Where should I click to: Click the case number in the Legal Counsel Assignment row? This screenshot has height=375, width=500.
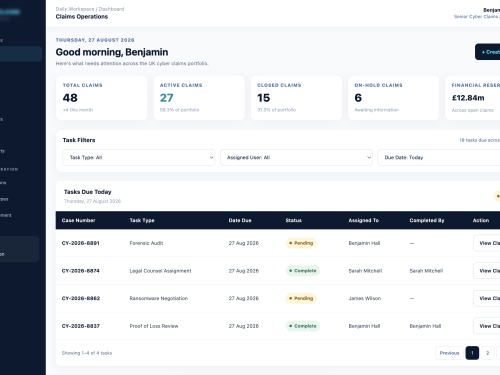80,271
